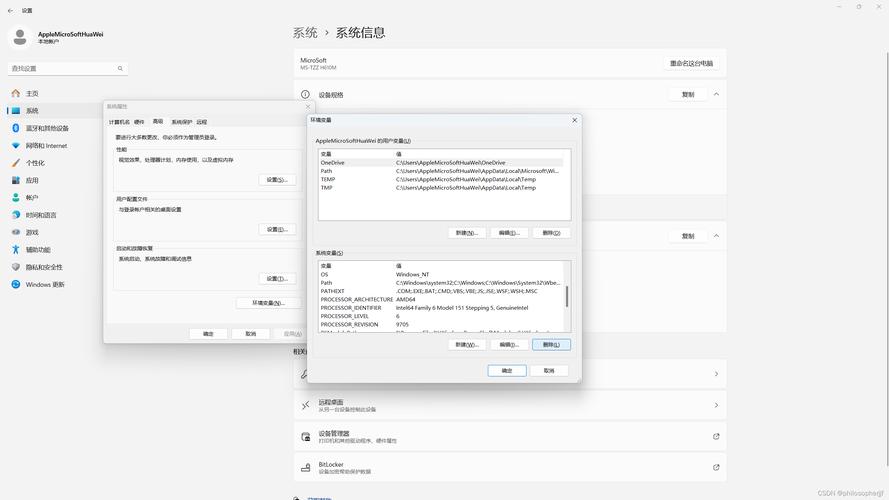The width and height of the screenshot is (889, 500).
Task: Focus the 查找设置 search field
Action: click(67, 69)
